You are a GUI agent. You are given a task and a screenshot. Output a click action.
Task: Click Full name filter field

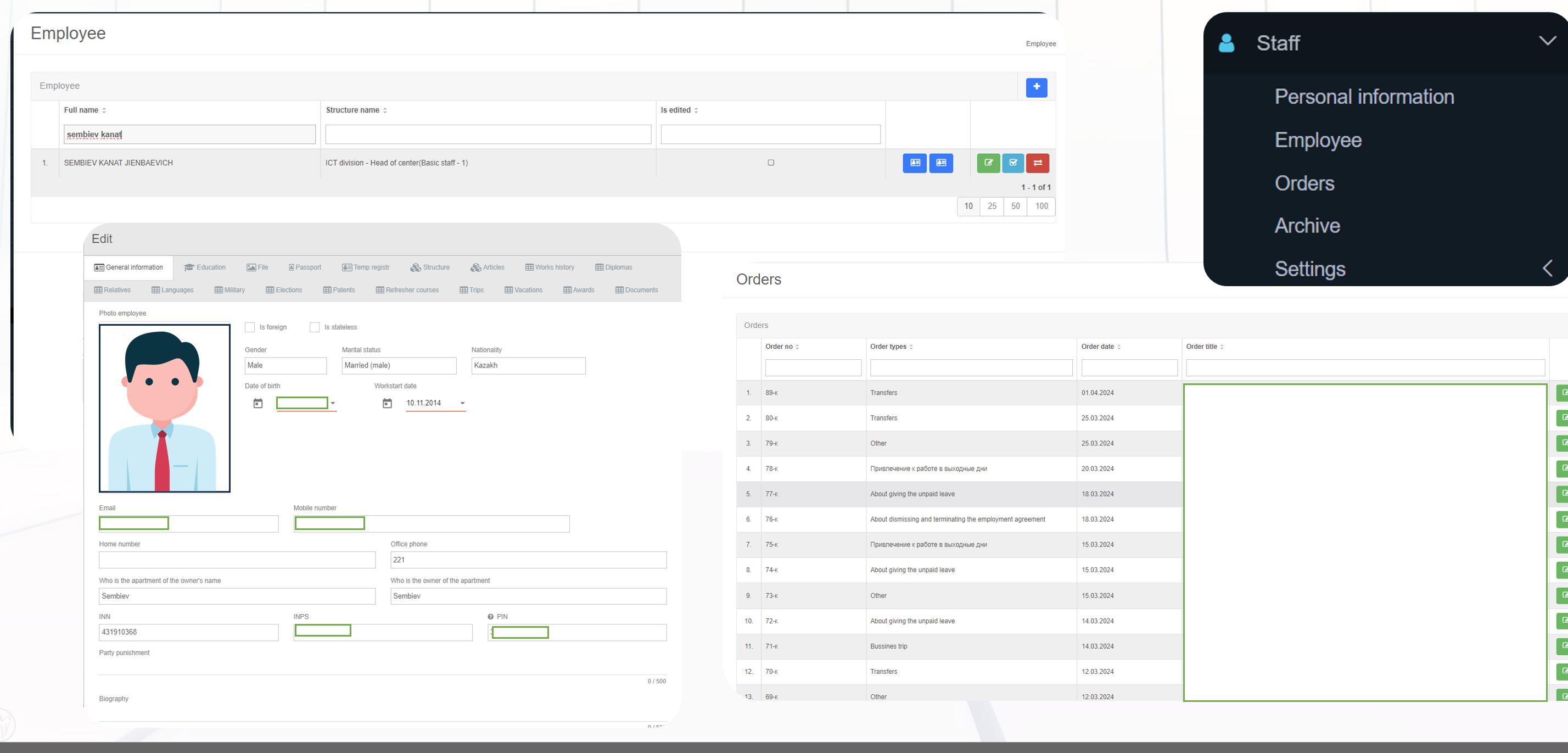tap(189, 135)
